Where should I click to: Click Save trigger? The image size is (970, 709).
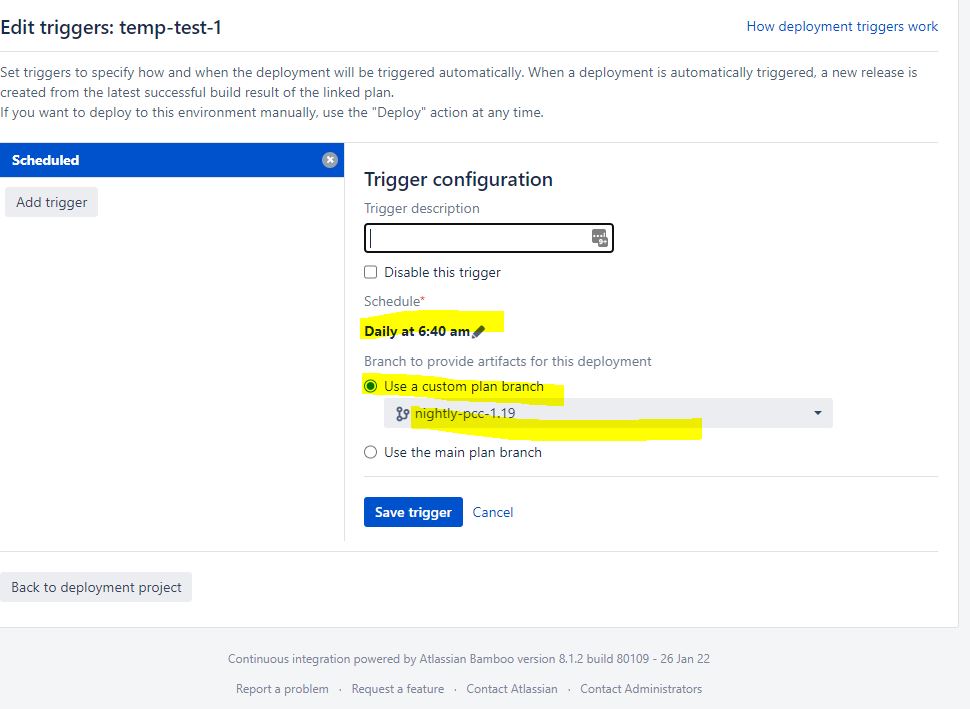point(413,512)
